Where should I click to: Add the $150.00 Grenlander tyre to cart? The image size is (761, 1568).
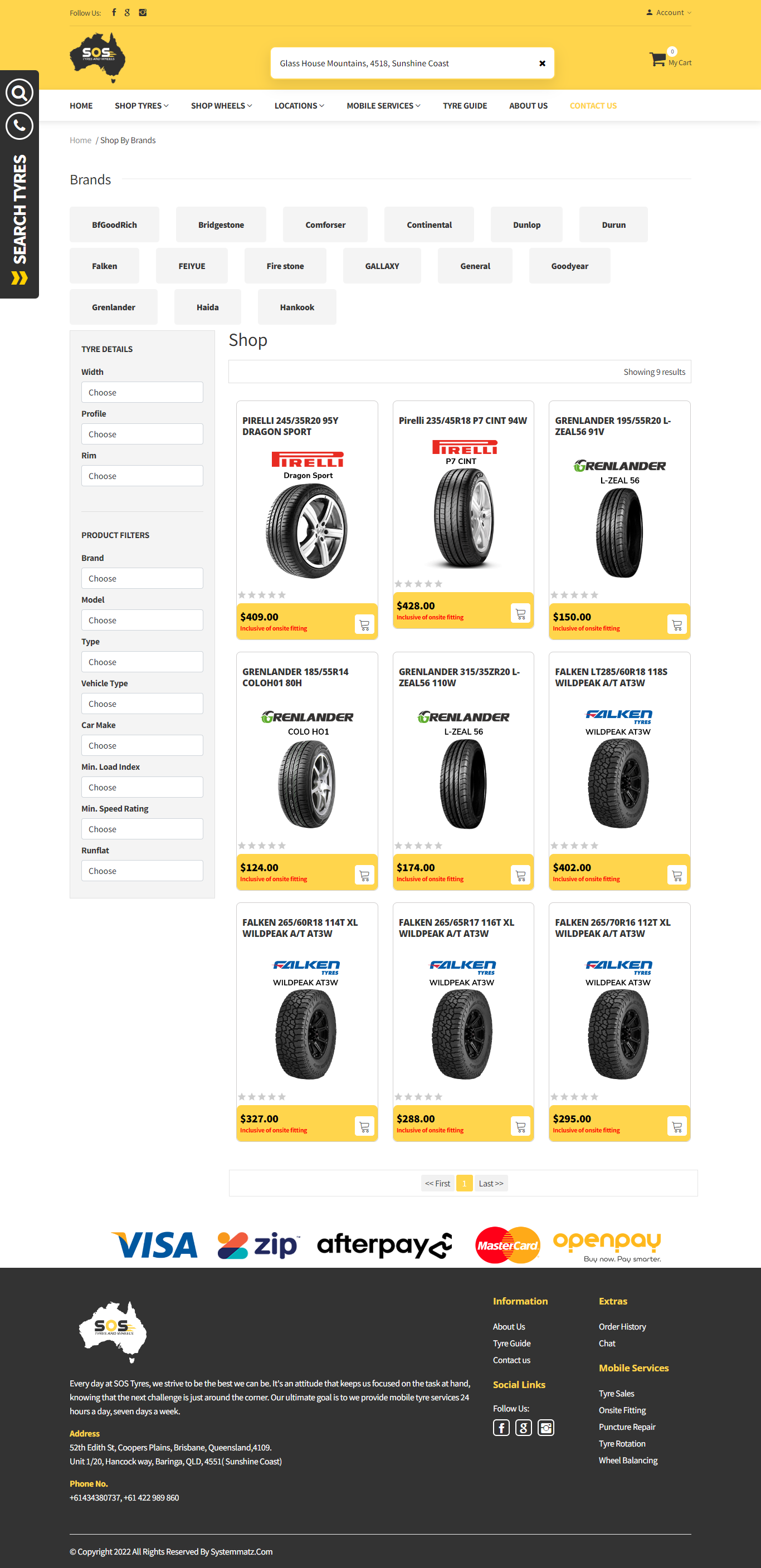point(676,624)
